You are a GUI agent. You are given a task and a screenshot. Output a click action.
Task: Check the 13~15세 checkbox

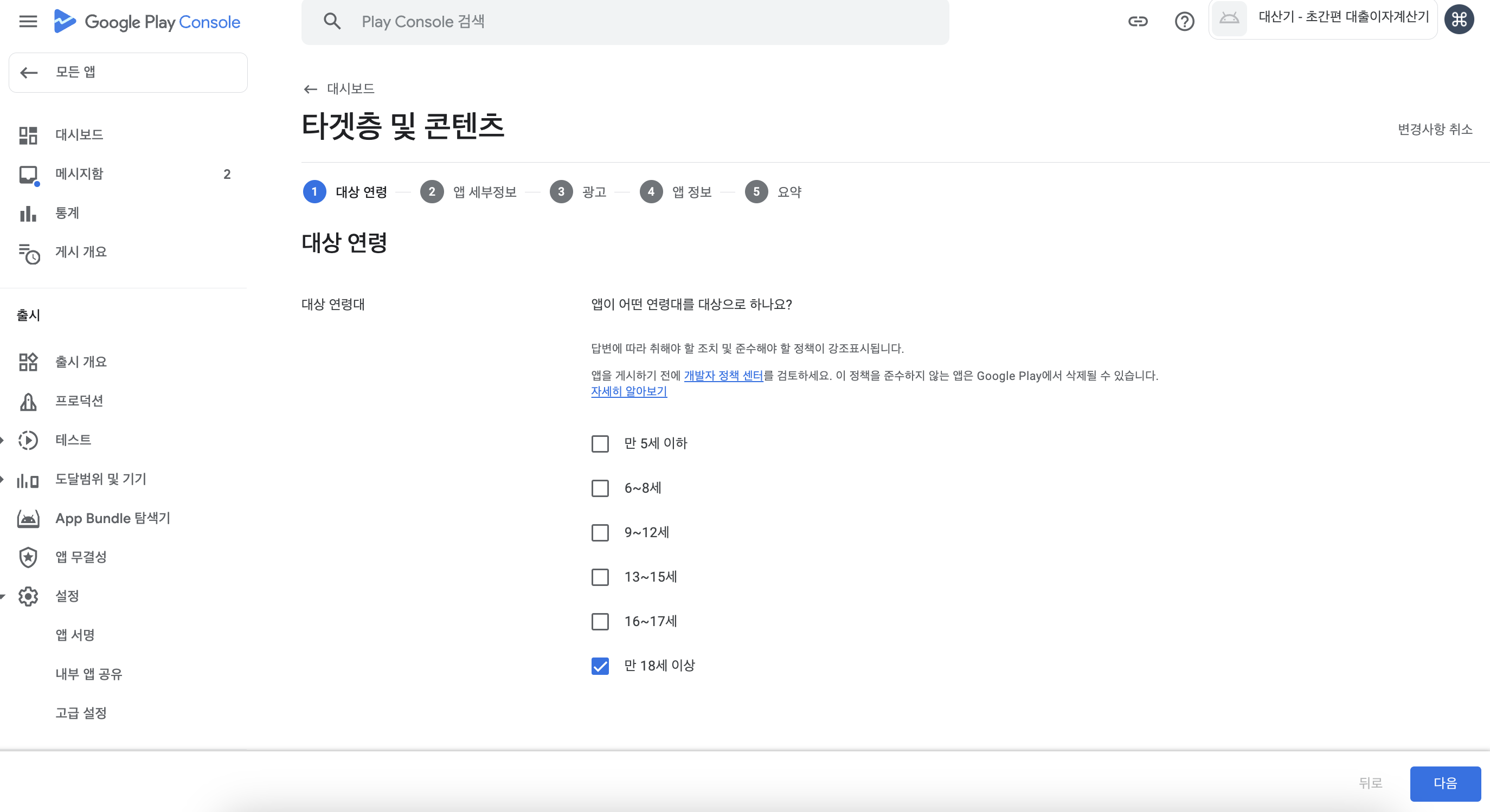(x=600, y=577)
